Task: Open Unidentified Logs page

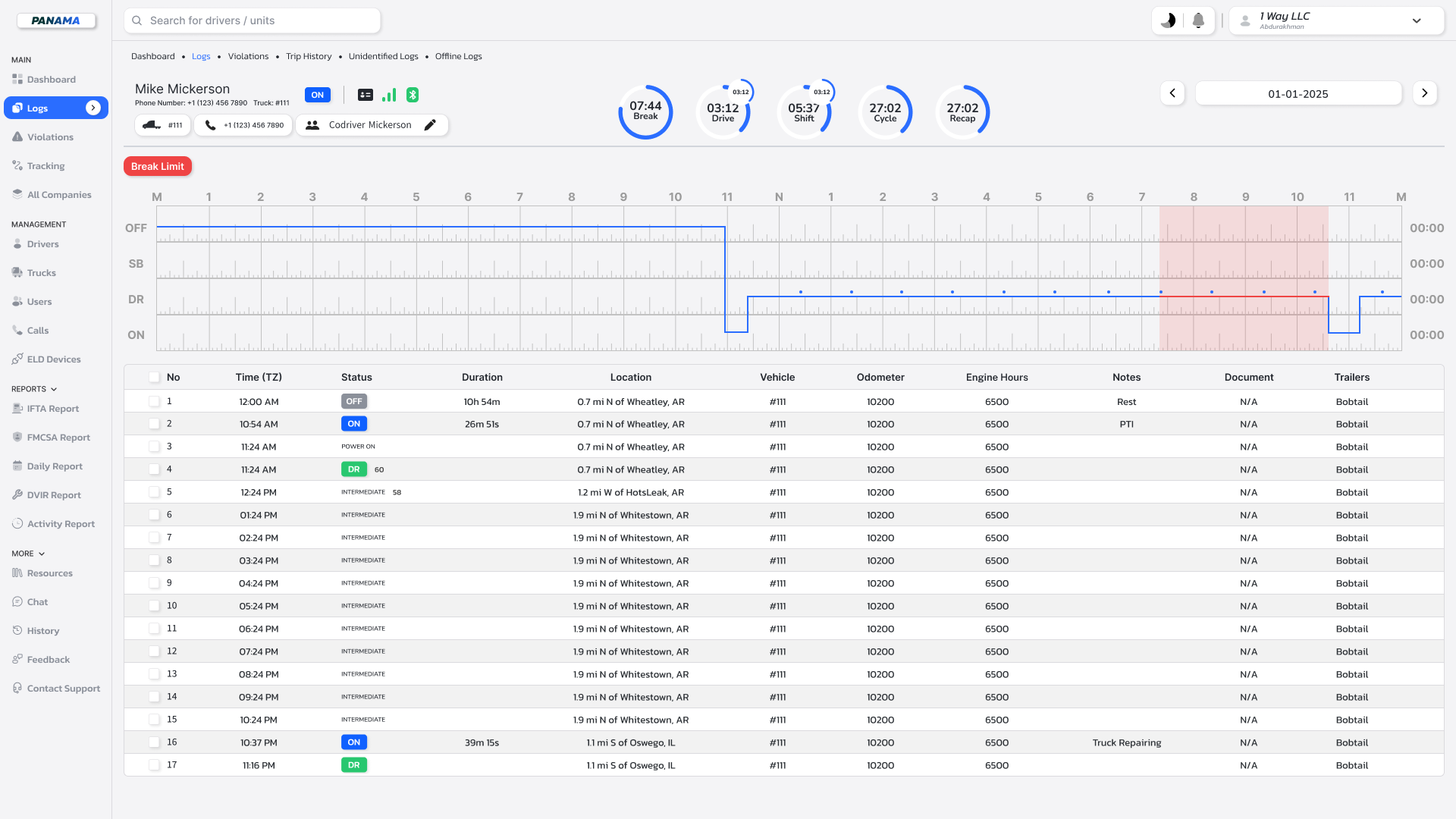Action: (x=383, y=56)
